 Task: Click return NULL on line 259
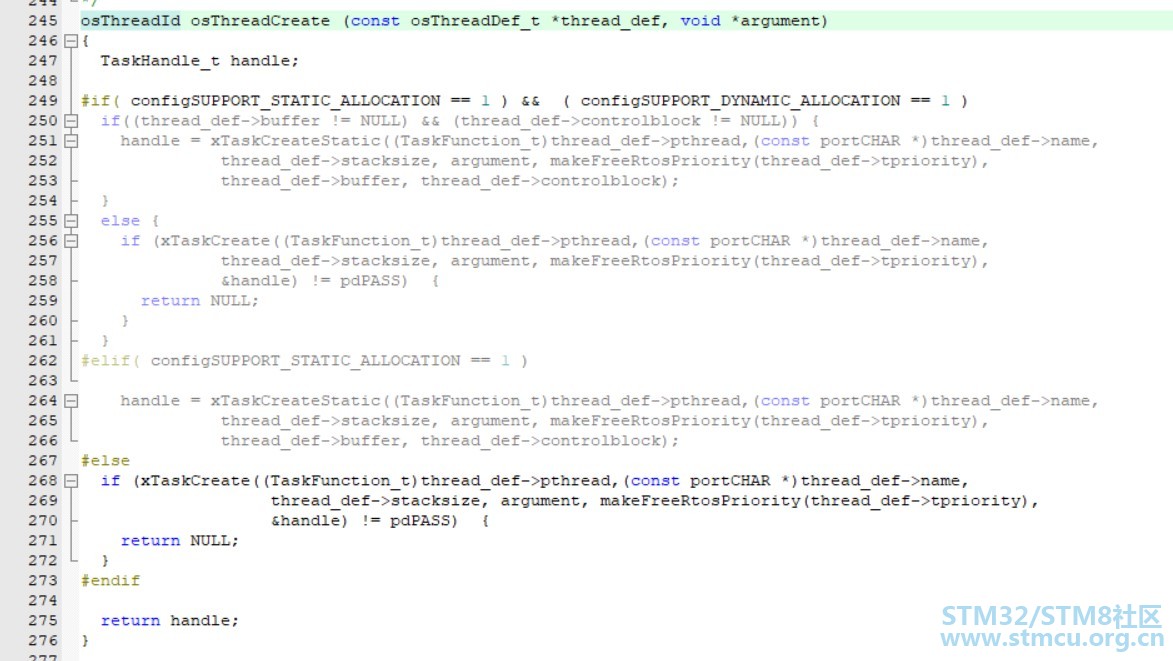tap(199, 301)
